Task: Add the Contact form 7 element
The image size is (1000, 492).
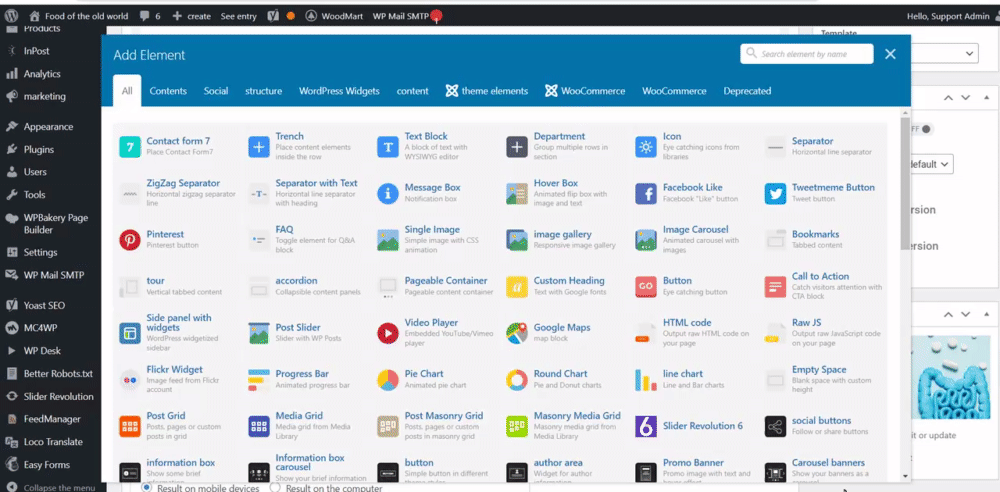Action: click(129, 147)
